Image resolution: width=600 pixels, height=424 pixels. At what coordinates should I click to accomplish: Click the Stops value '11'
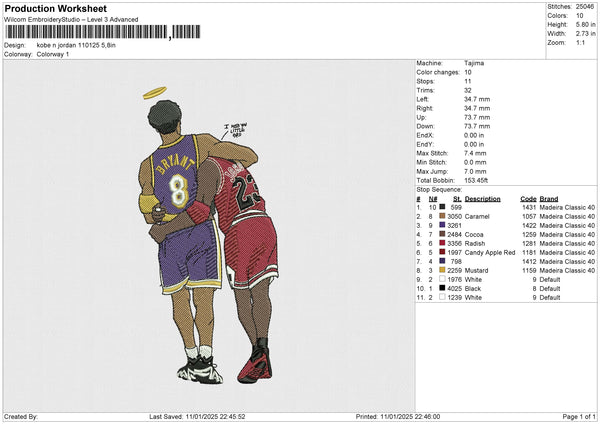[x=468, y=81]
